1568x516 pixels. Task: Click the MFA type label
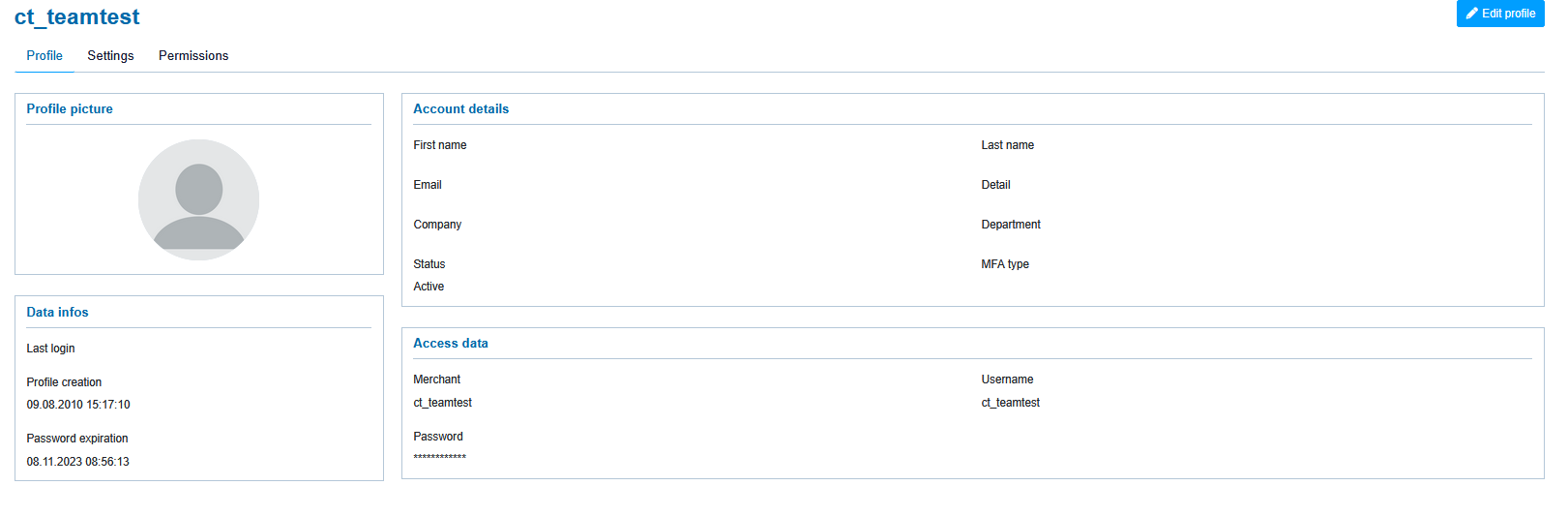(x=1005, y=264)
